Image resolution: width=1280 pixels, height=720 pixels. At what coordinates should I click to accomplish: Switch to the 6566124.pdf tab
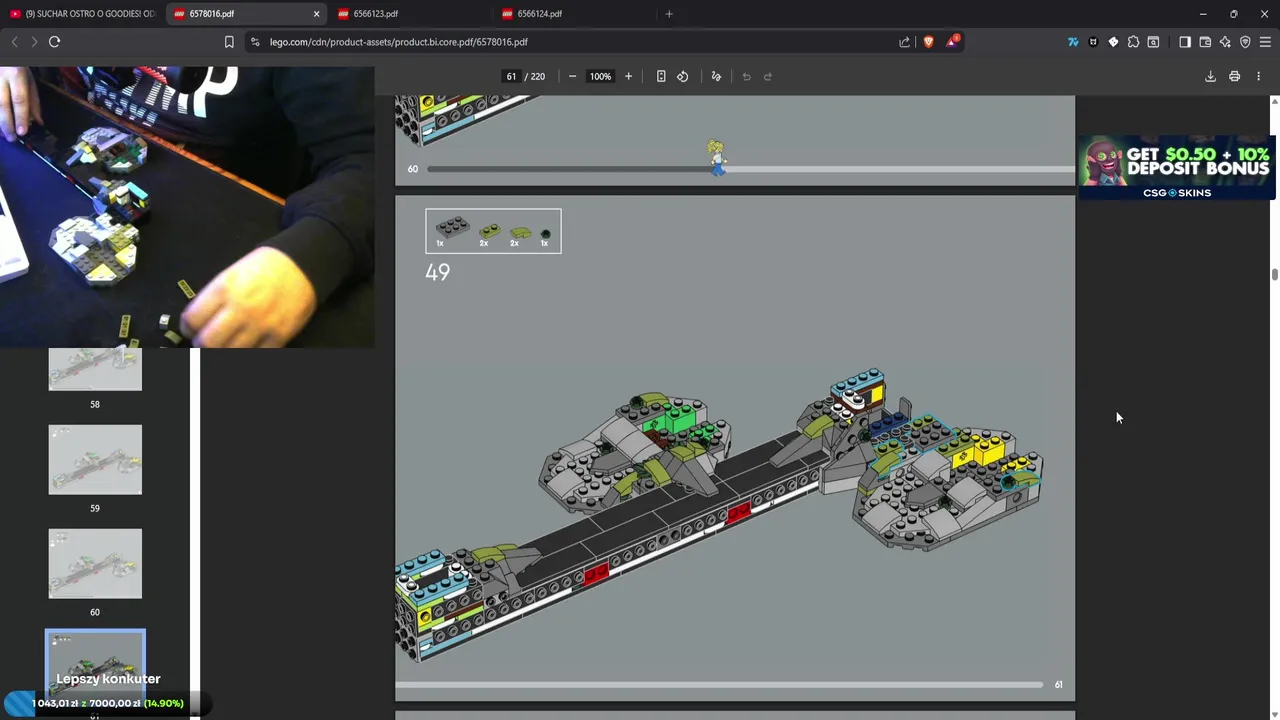click(x=574, y=14)
